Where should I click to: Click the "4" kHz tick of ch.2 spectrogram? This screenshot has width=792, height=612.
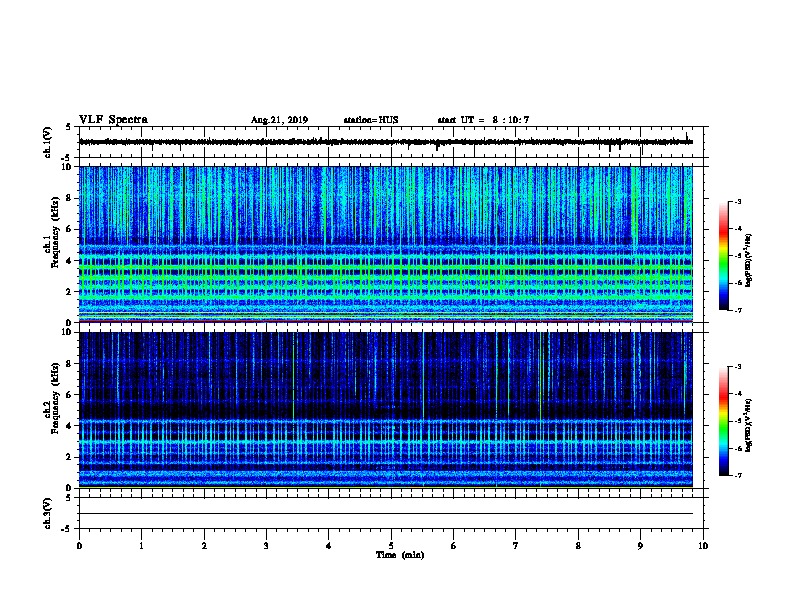coord(70,426)
